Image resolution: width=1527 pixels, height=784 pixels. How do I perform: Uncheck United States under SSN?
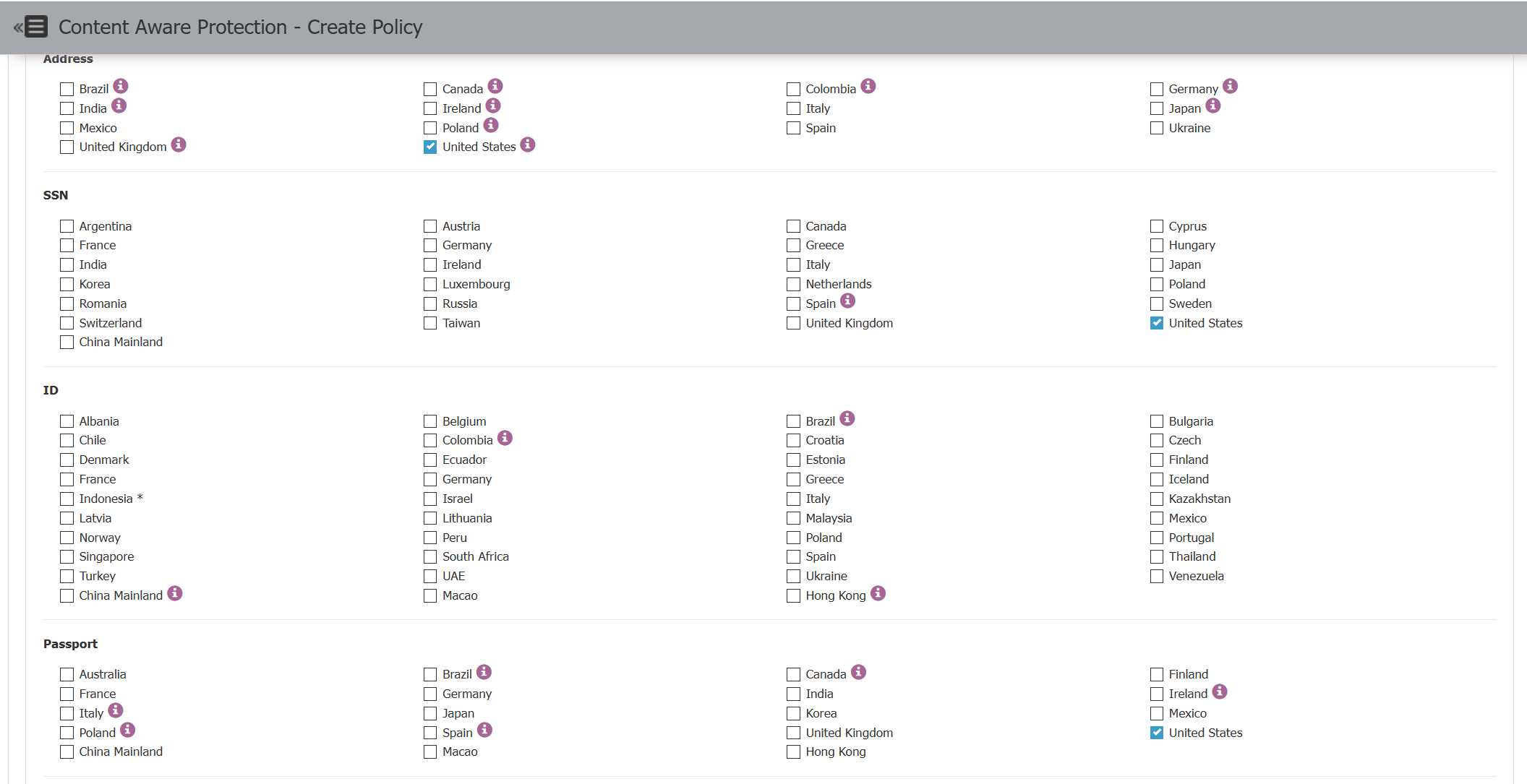coord(1157,323)
